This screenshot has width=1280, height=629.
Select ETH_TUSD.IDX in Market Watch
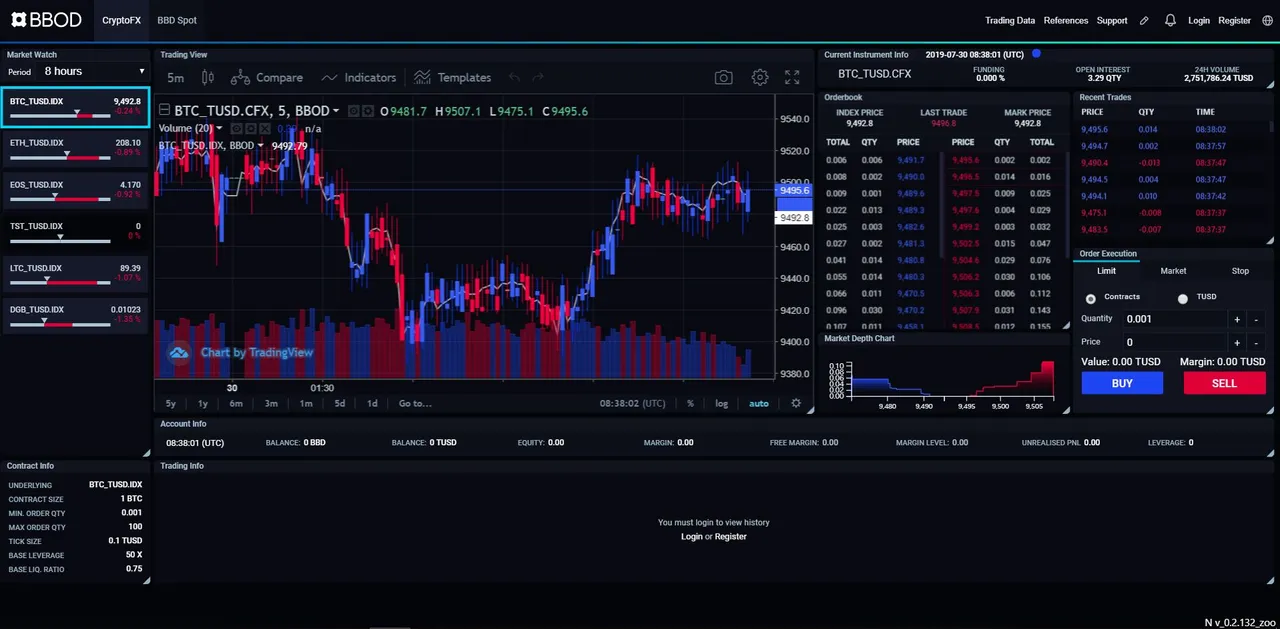(76, 148)
